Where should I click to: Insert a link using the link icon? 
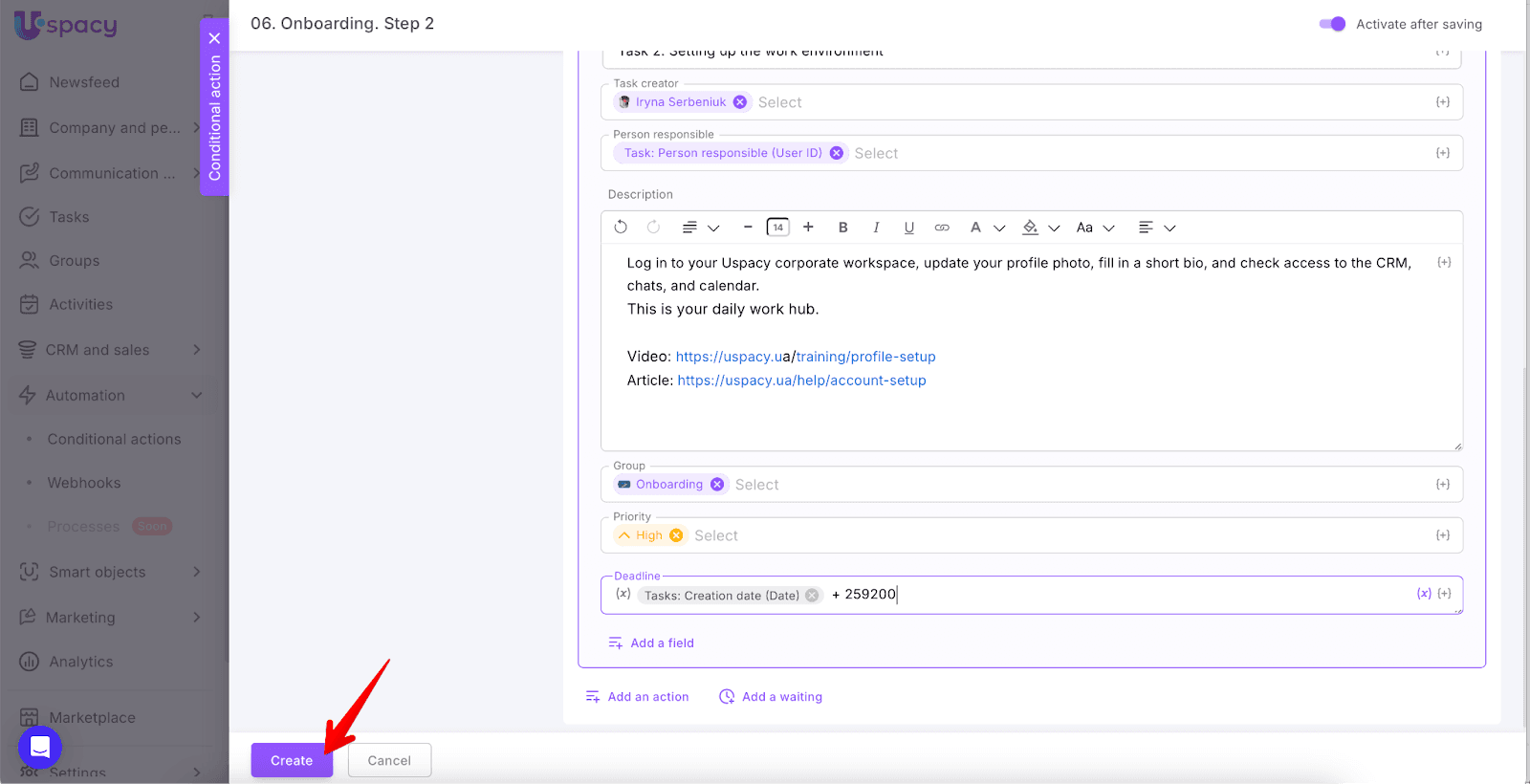[x=942, y=228]
